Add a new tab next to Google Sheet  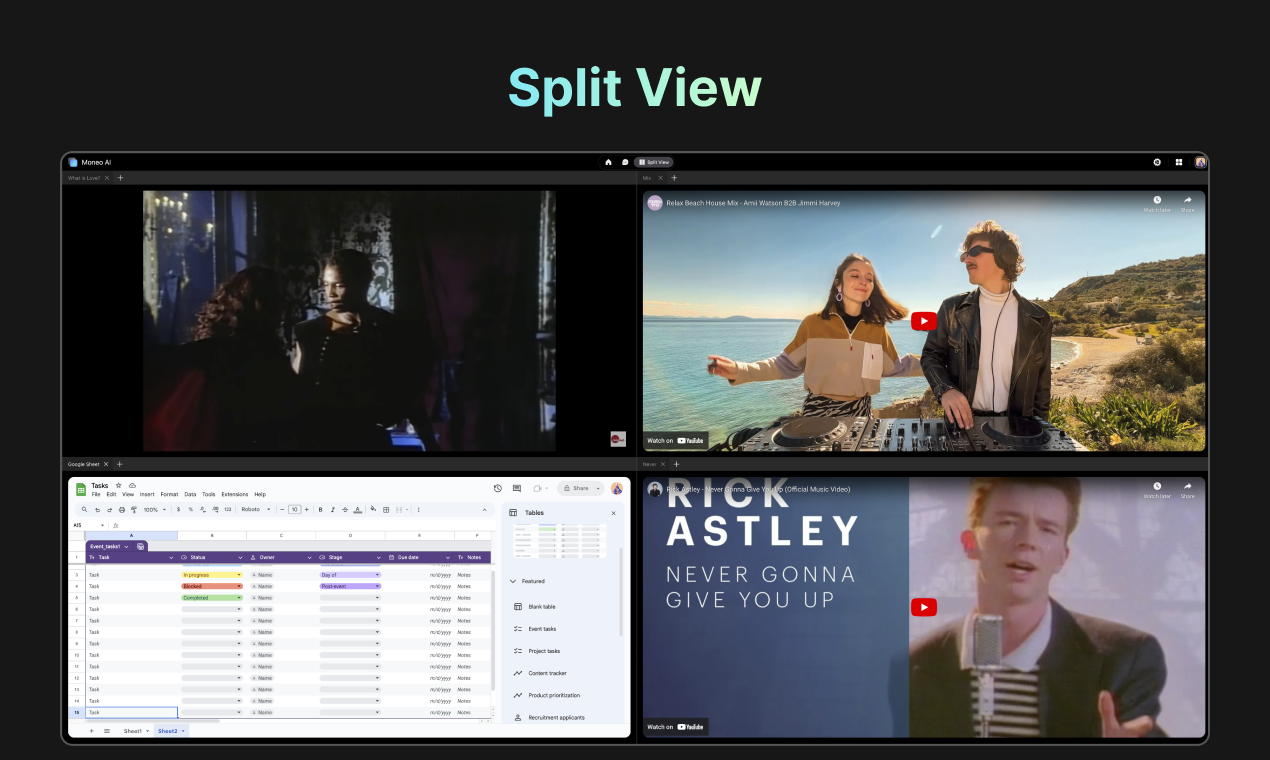(x=120, y=464)
